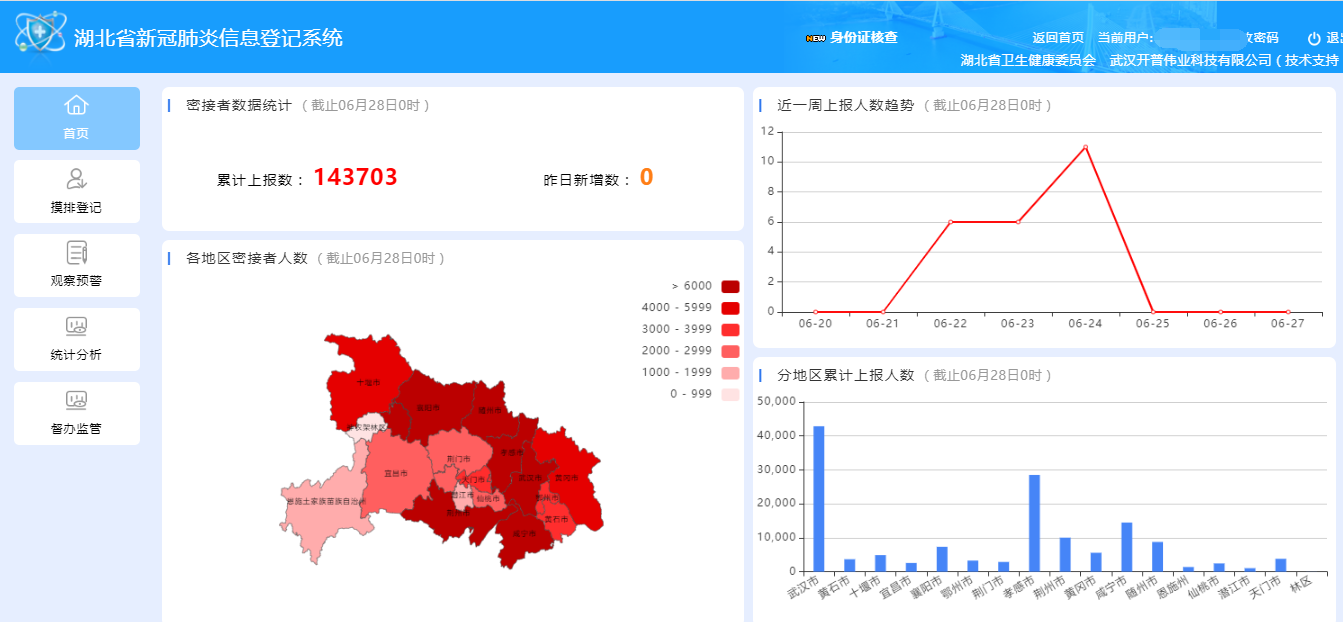Click the 督办监管 monitor icon

(x=76, y=401)
